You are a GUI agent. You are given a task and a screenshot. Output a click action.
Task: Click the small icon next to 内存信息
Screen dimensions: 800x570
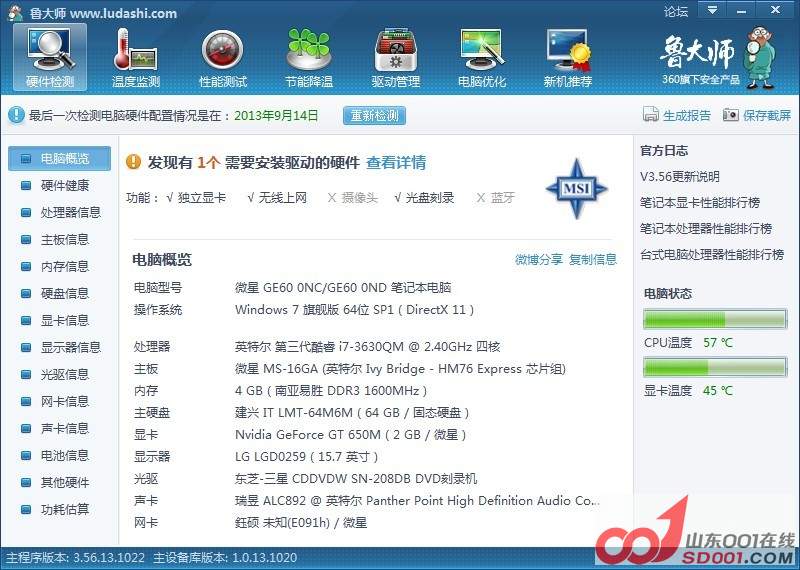tap(26, 266)
